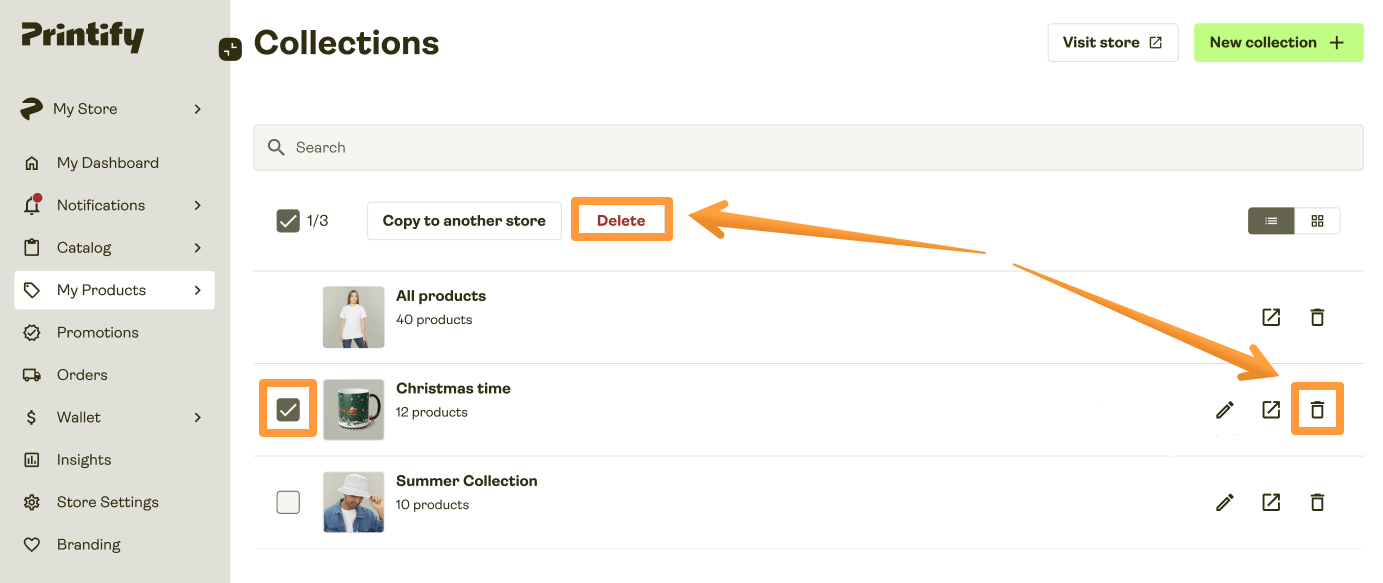Check the Summer Collection checkbox
Screen dimensions: 1383x583
pos(288,502)
